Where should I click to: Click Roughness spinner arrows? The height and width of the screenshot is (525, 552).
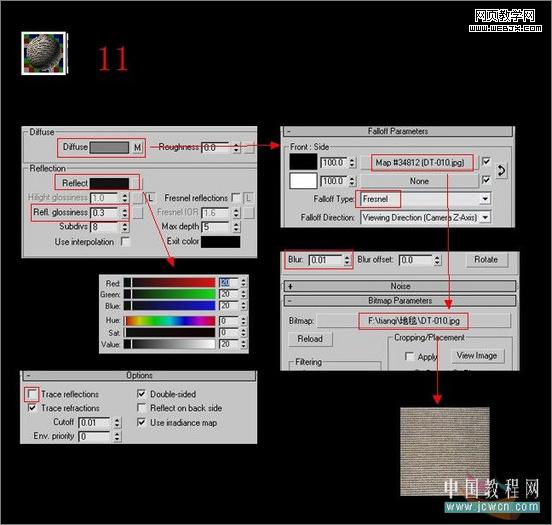[237, 148]
